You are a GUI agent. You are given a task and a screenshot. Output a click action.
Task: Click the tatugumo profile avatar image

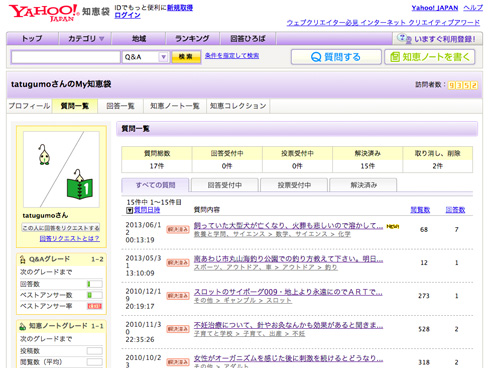click(x=61, y=169)
